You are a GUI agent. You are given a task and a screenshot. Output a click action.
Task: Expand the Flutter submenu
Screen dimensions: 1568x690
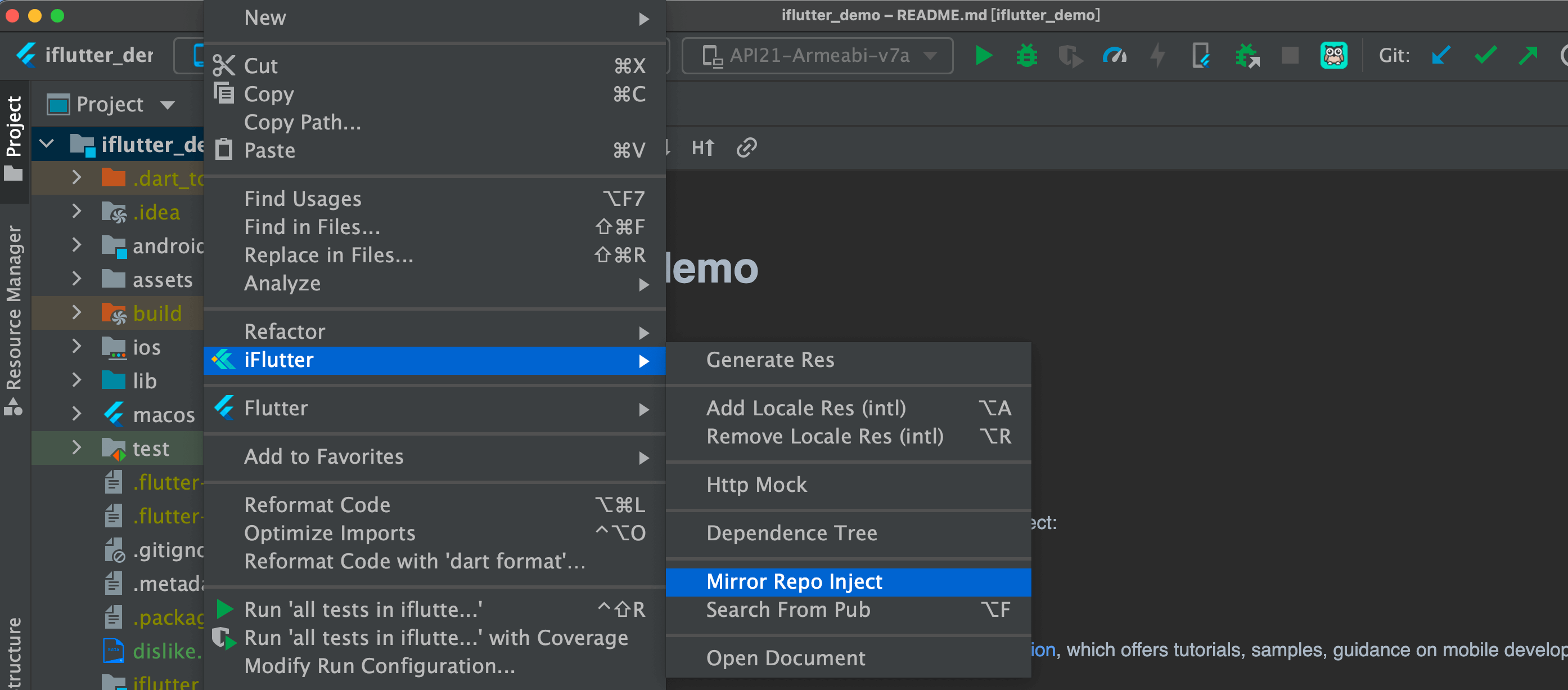coord(435,408)
